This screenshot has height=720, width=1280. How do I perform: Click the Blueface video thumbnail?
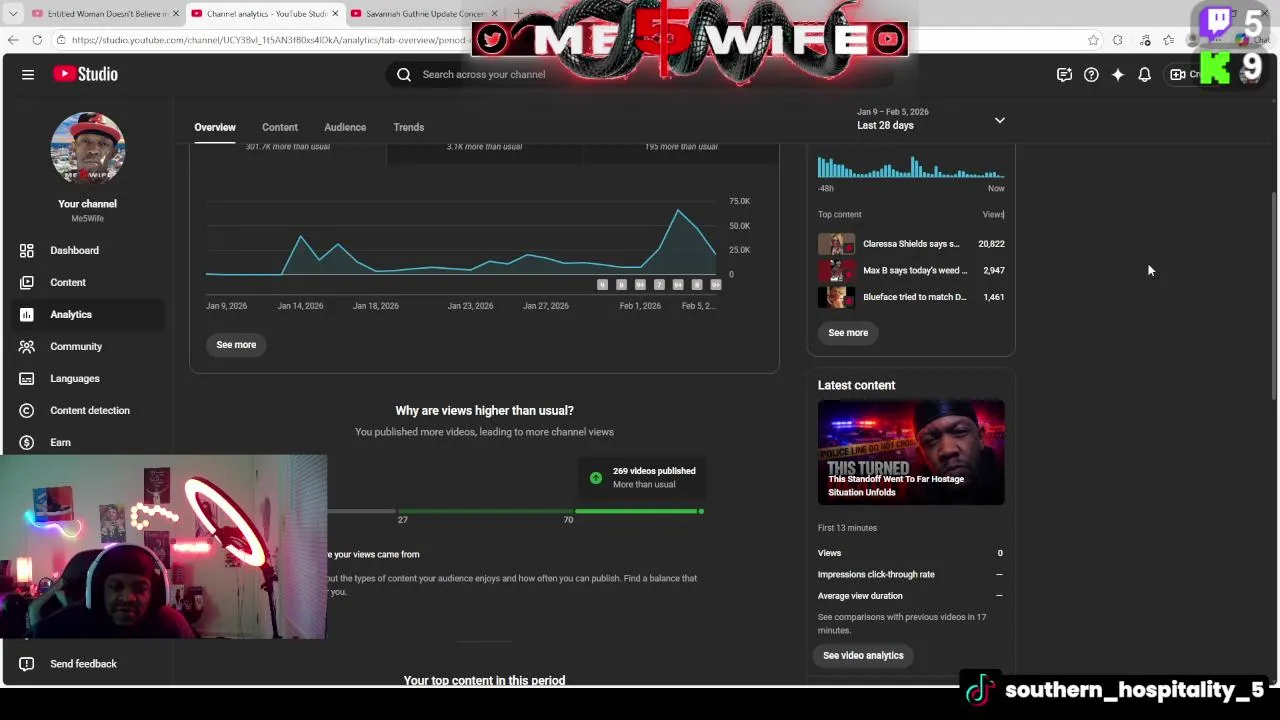[x=836, y=297]
